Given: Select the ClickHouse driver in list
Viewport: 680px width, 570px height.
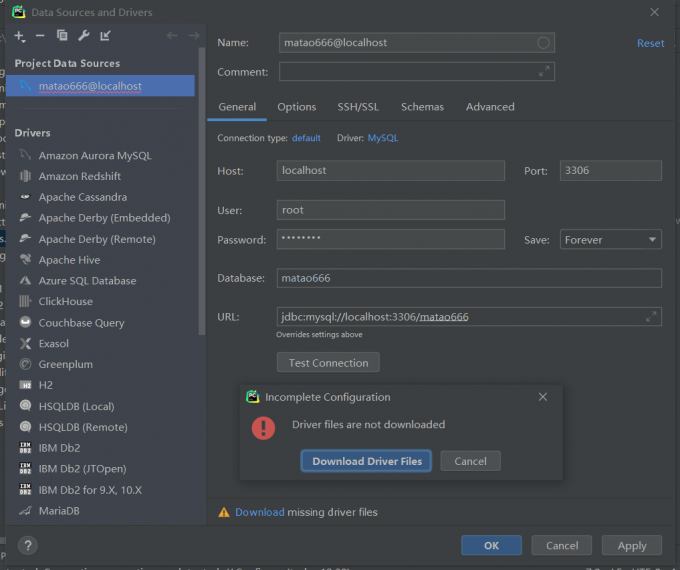Looking at the screenshot, I should (65, 302).
